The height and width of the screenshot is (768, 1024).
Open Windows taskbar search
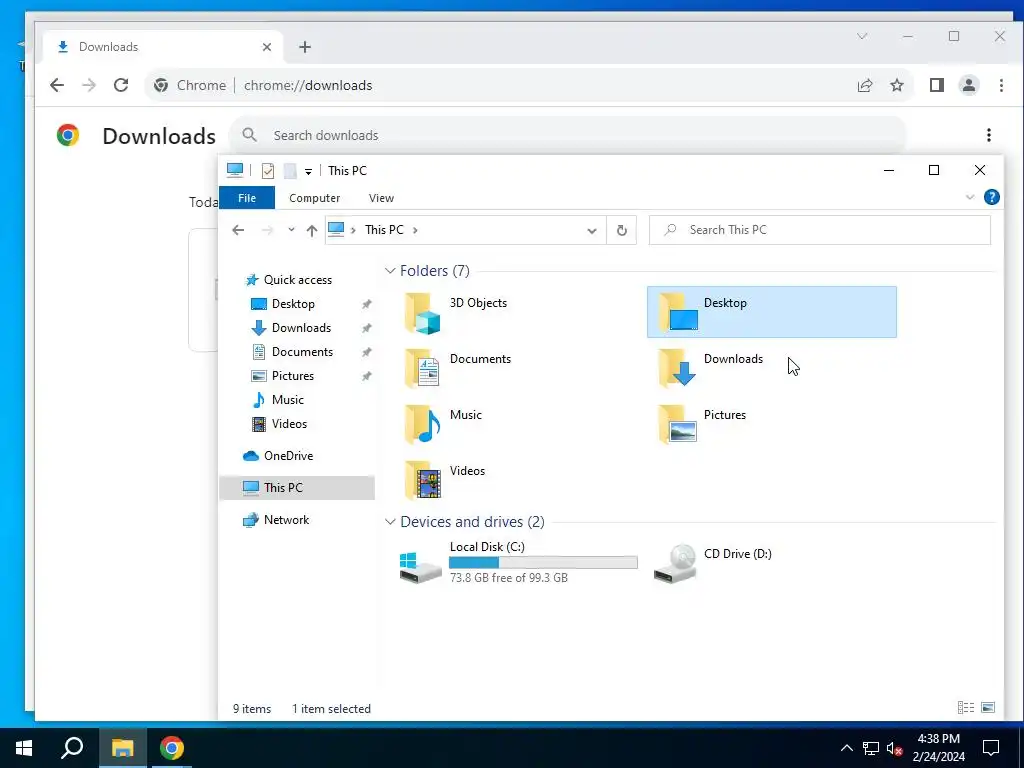(x=72, y=748)
